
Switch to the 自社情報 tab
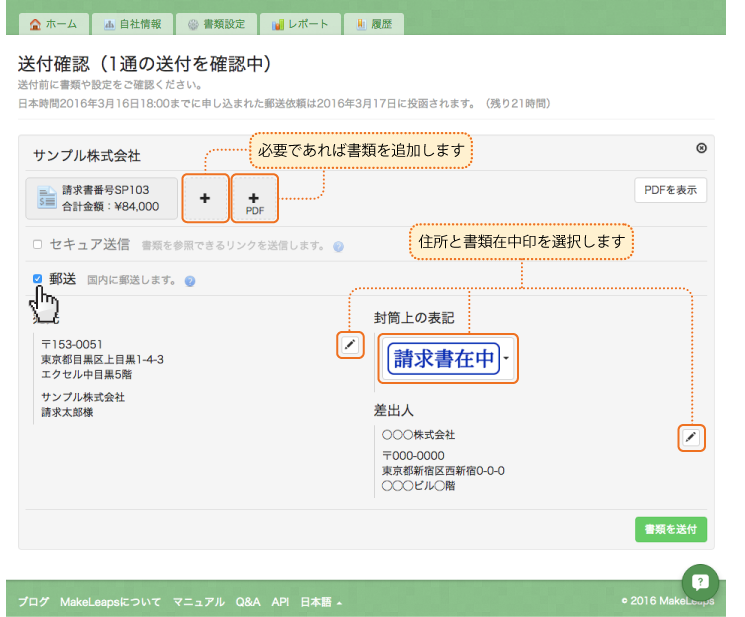132,23
